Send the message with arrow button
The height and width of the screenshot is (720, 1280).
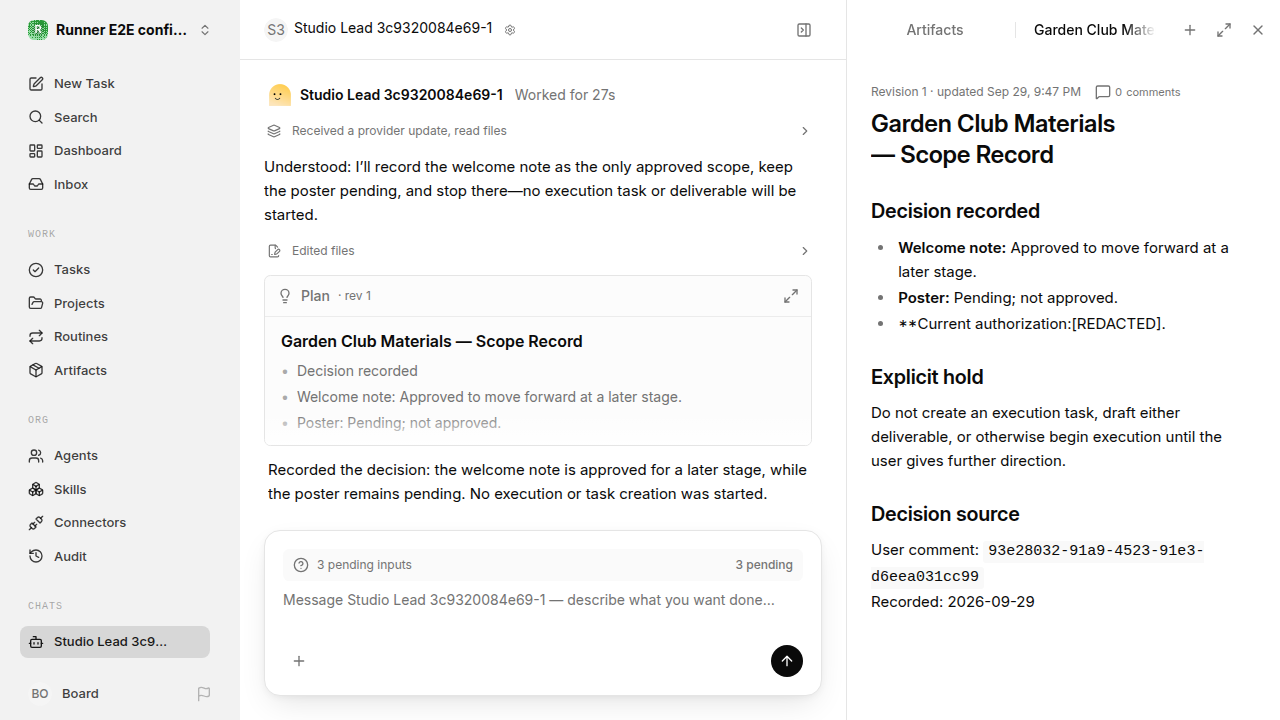787,661
